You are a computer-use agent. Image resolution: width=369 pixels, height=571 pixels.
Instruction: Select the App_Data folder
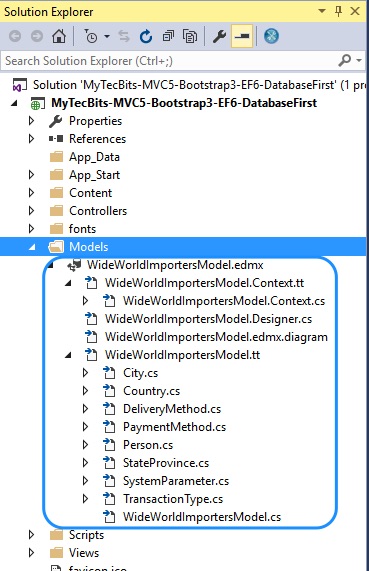coord(94,157)
